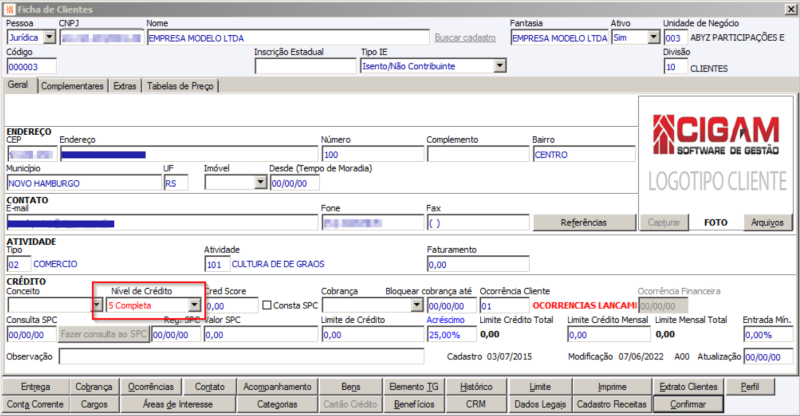Click the Capturar photo button
The width and height of the screenshot is (800, 416).
(x=664, y=223)
